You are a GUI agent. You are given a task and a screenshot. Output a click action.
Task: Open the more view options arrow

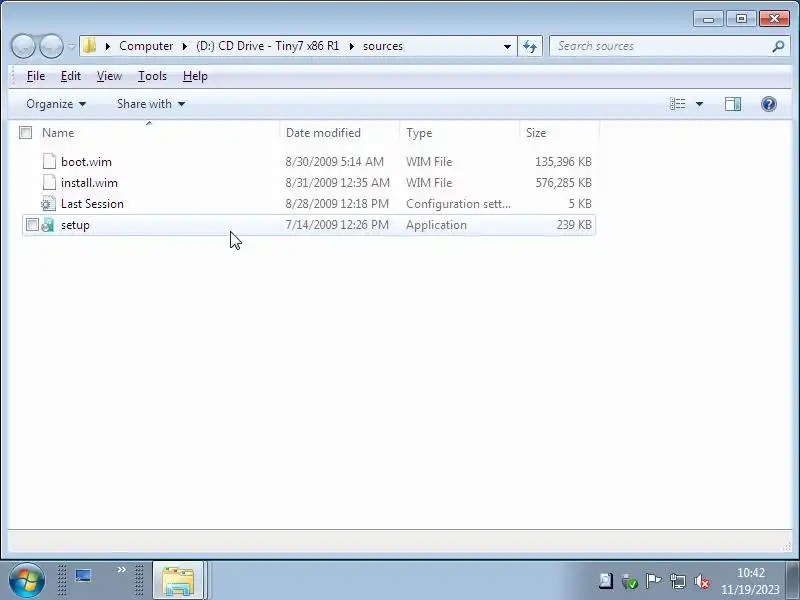click(x=699, y=104)
